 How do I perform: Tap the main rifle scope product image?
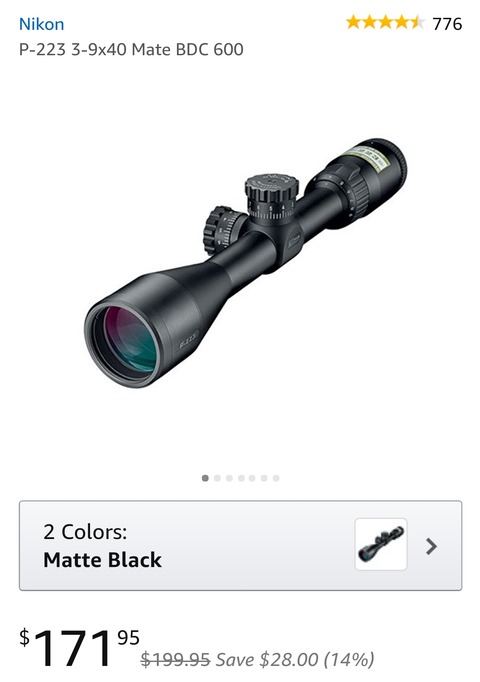[246, 263]
